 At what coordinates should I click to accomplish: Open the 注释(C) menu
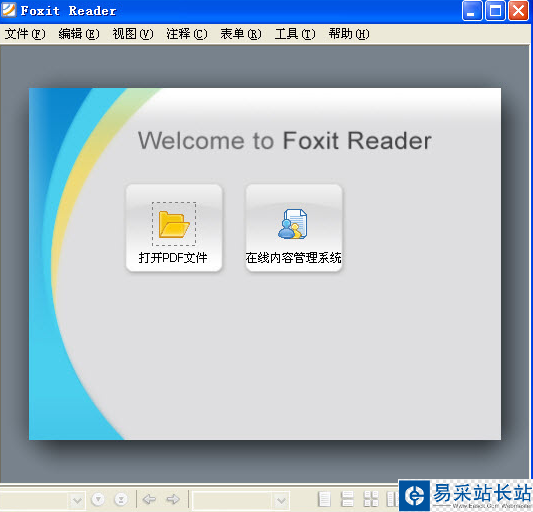187,34
